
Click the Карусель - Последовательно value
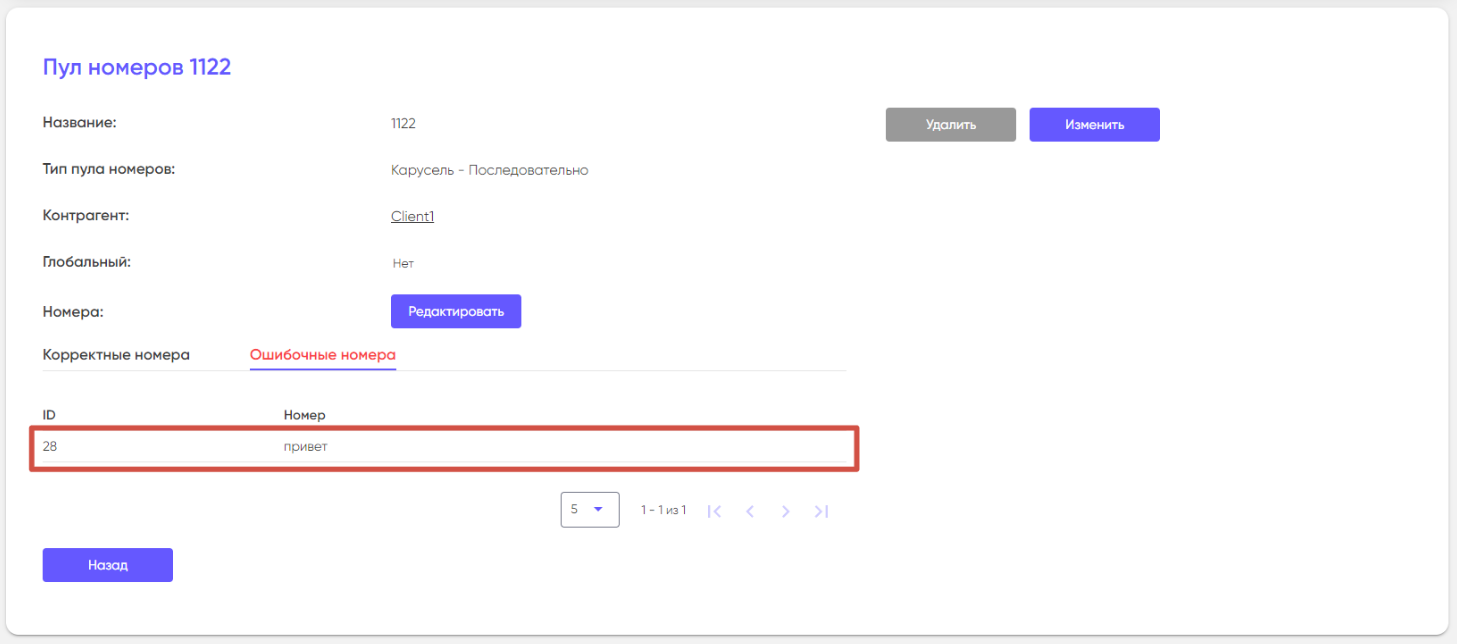pos(489,170)
